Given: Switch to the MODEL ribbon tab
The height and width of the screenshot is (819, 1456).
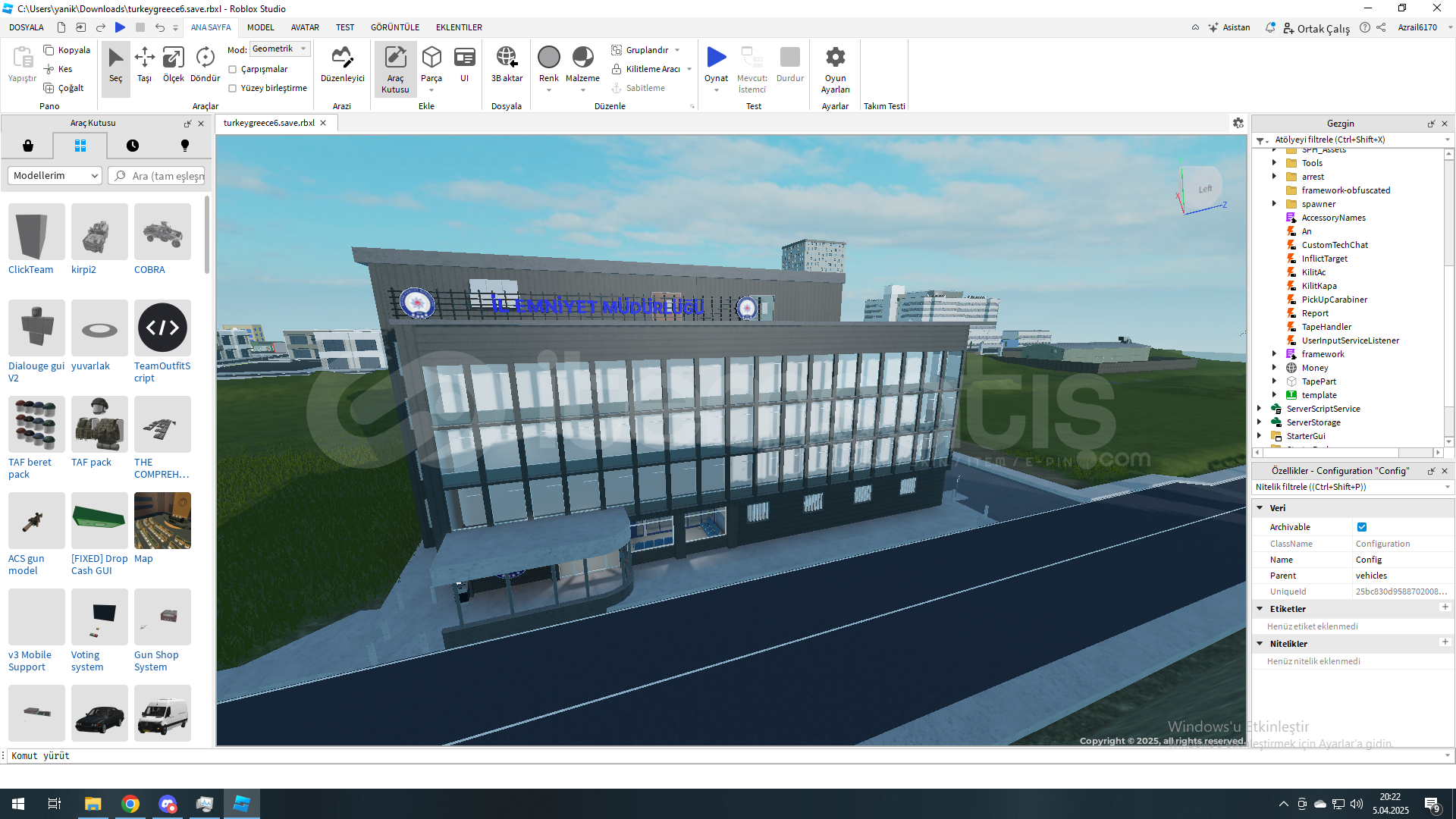Looking at the screenshot, I should (261, 27).
